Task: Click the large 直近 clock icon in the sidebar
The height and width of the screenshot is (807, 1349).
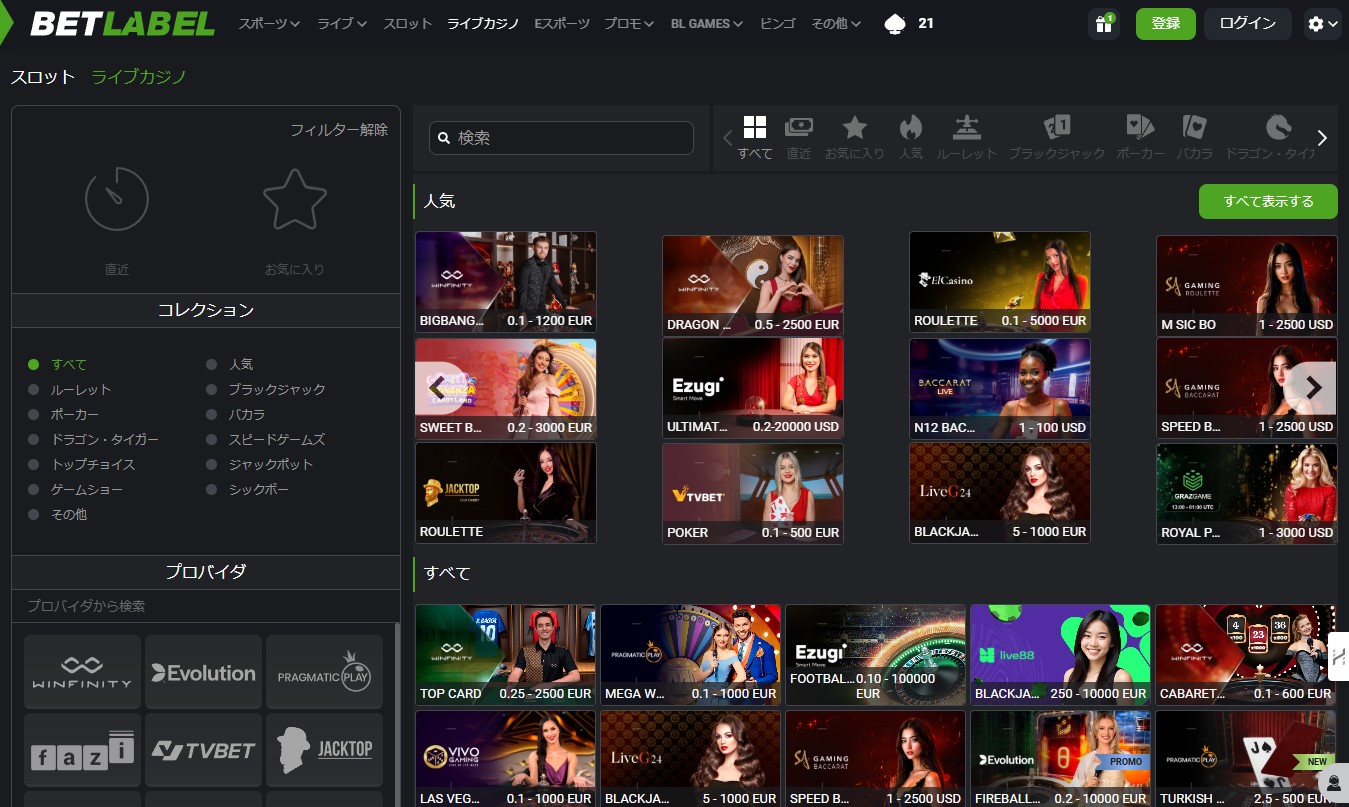Action: pyautogui.click(x=117, y=198)
